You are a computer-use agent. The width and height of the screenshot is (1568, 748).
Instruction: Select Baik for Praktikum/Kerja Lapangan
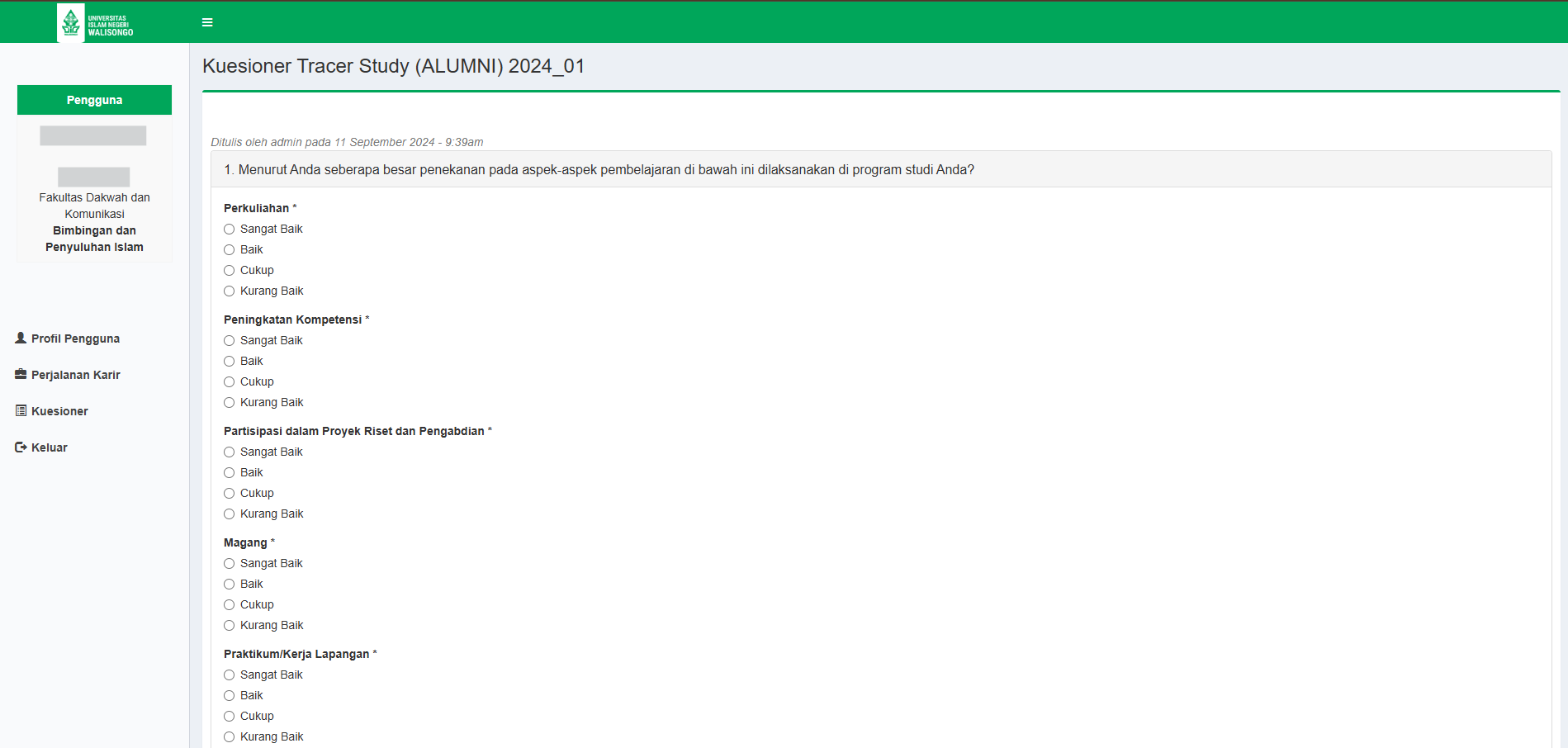tap(230, 696)
